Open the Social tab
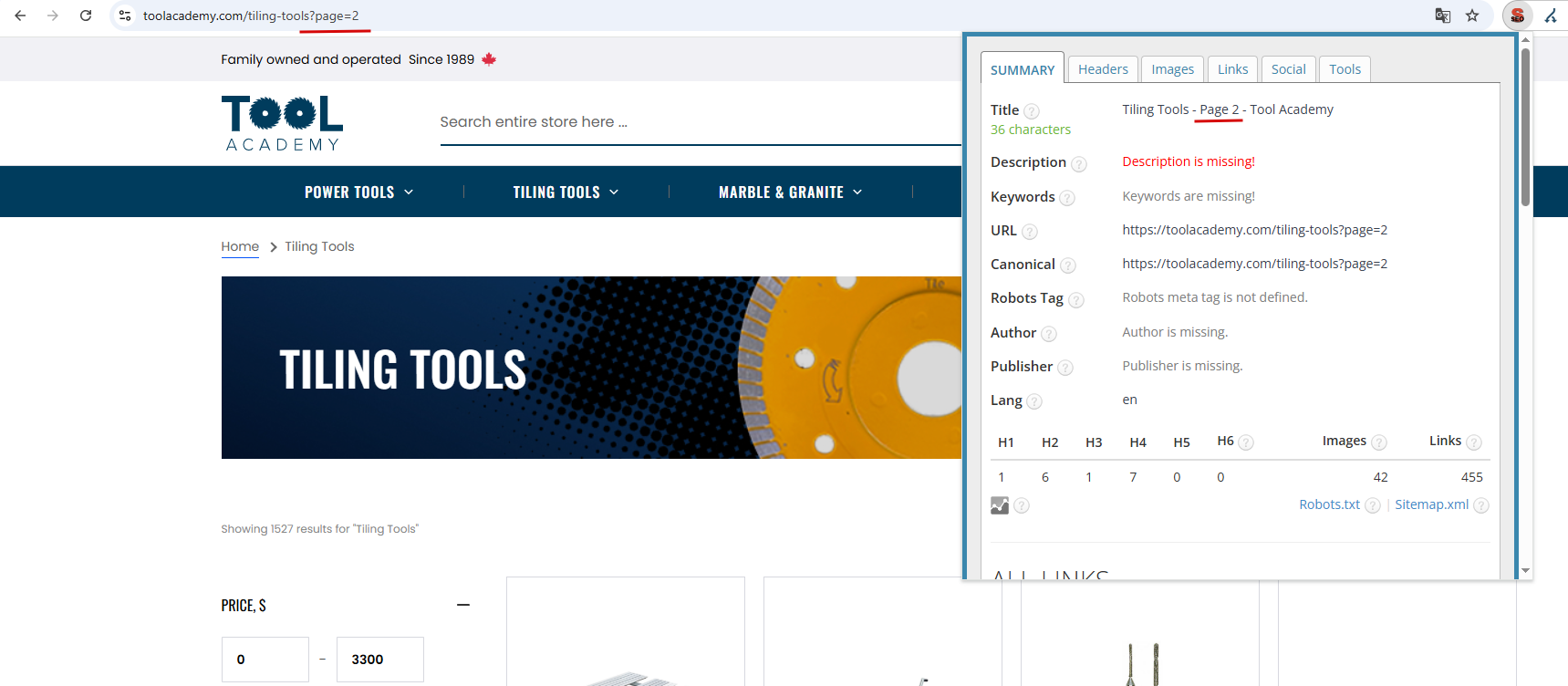Screen dimensions: 1568x686 tap(1288, 69)
